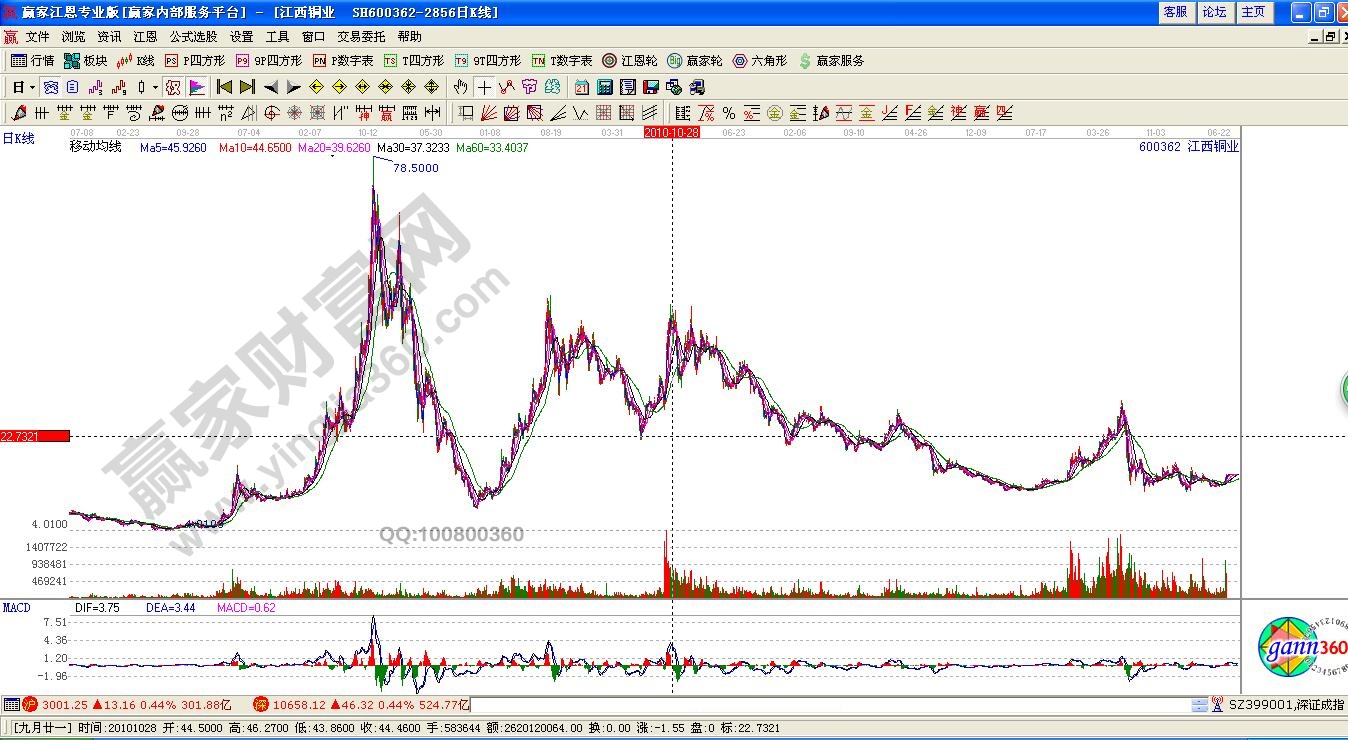Click the 2010-10-28 red date marker
The height and width of the screenshot is (740, 1348).
tap(671, 132)
